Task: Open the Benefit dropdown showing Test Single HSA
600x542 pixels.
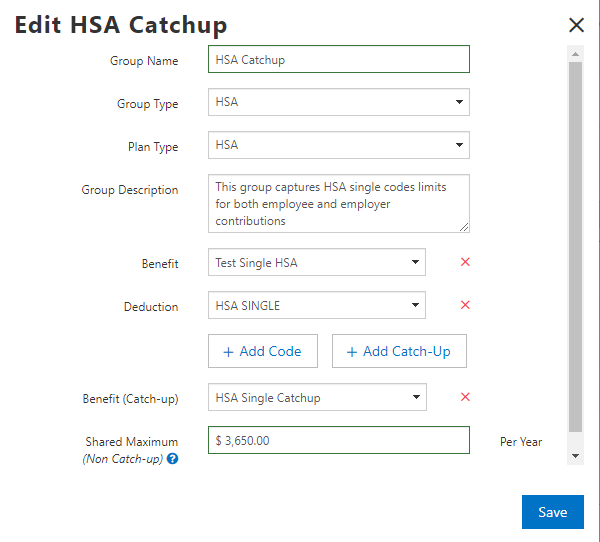Action: 317,263
